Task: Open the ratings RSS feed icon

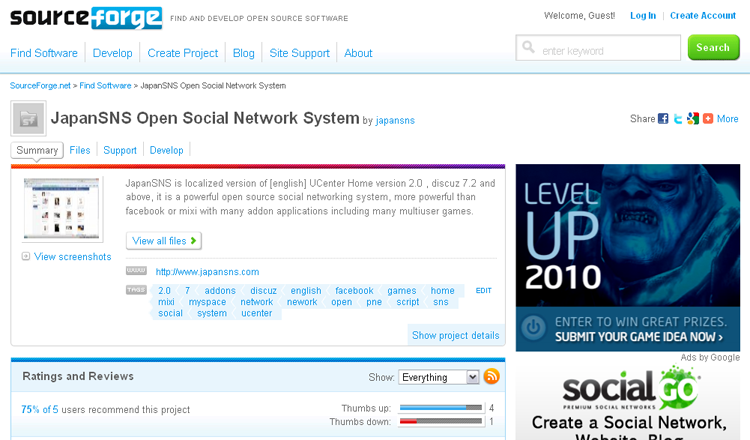Action: pos(491,377)
